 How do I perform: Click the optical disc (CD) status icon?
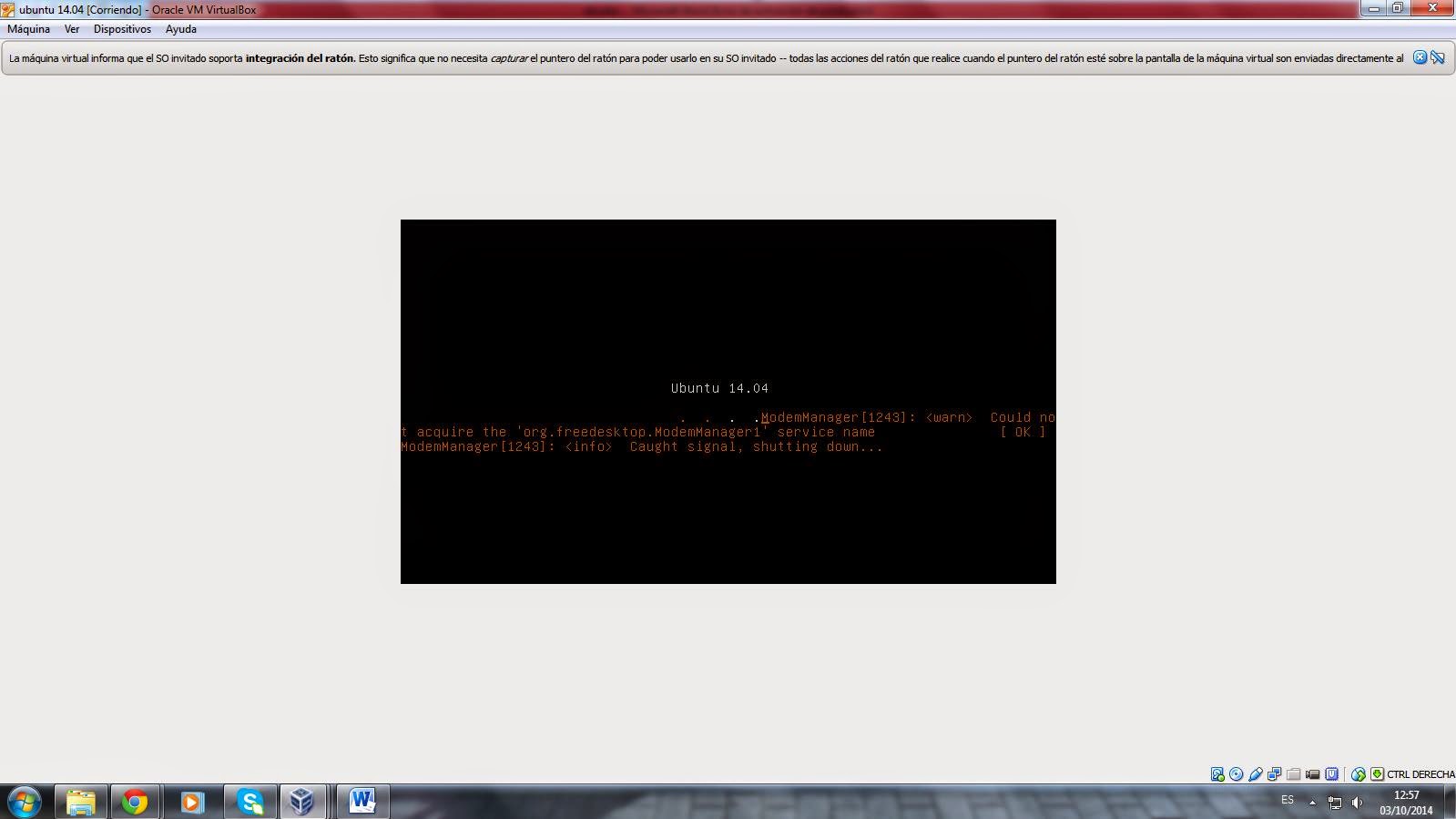coord(1237,774)
